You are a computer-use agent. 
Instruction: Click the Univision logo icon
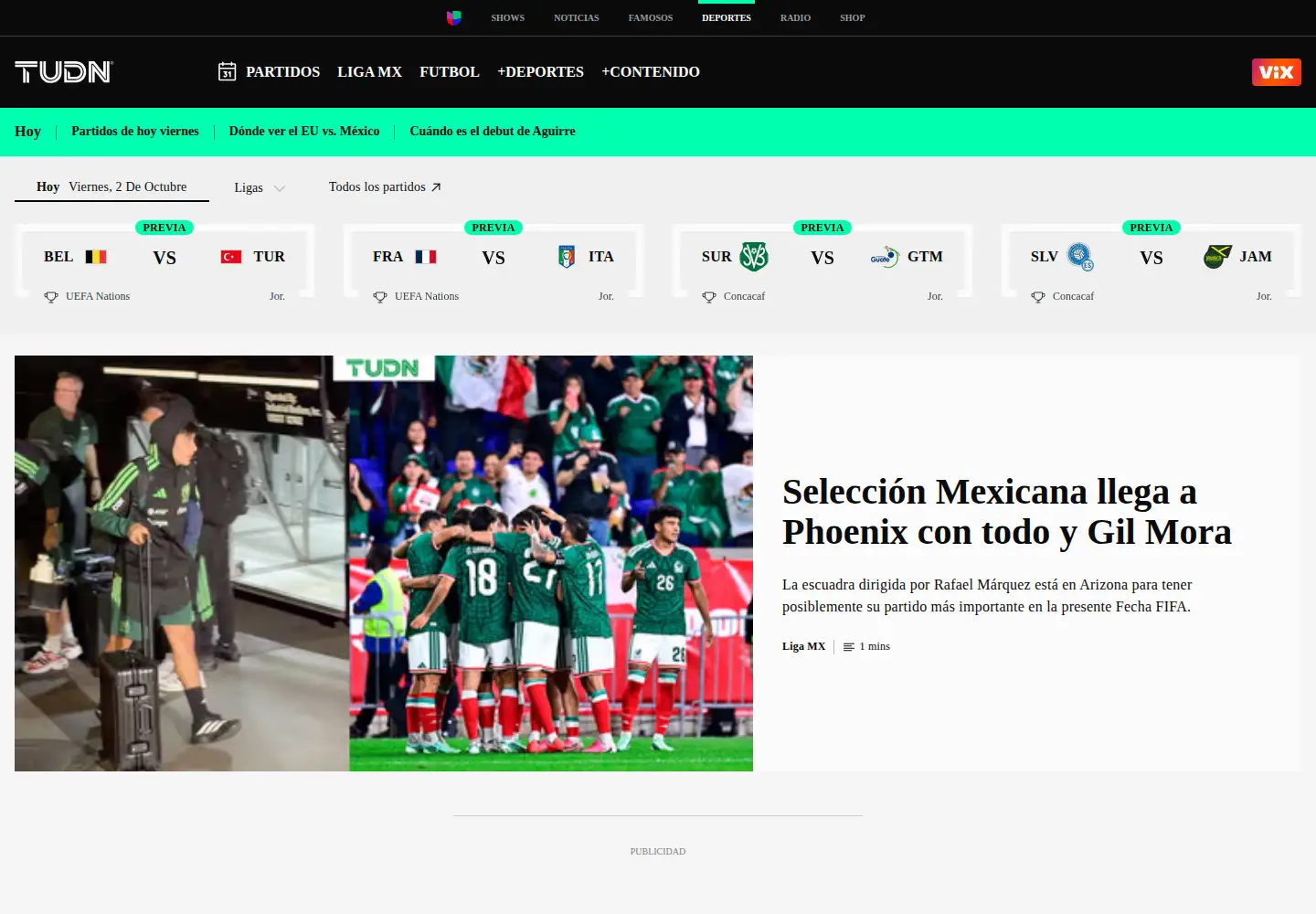[x=454, y=17]
